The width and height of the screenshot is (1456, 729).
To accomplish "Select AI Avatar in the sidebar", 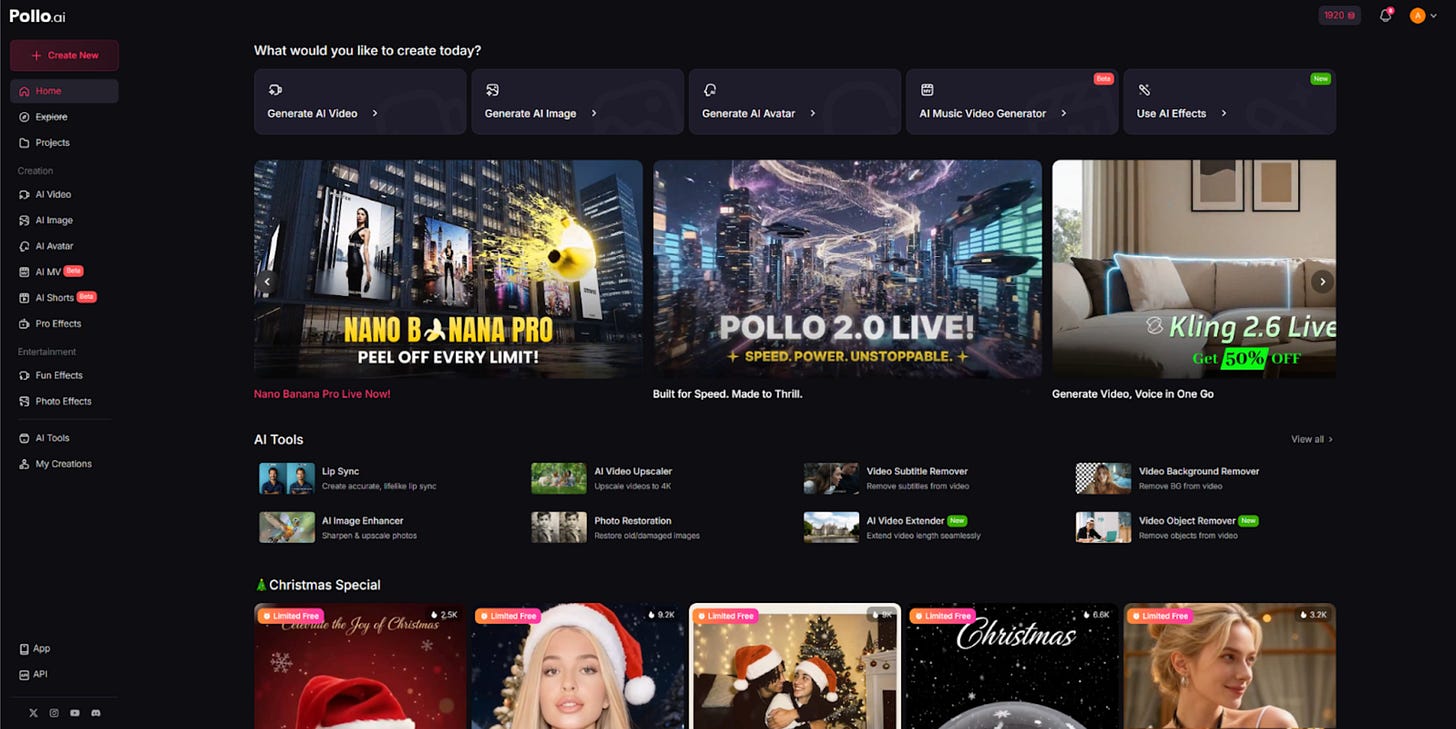I will coord(64,246).
